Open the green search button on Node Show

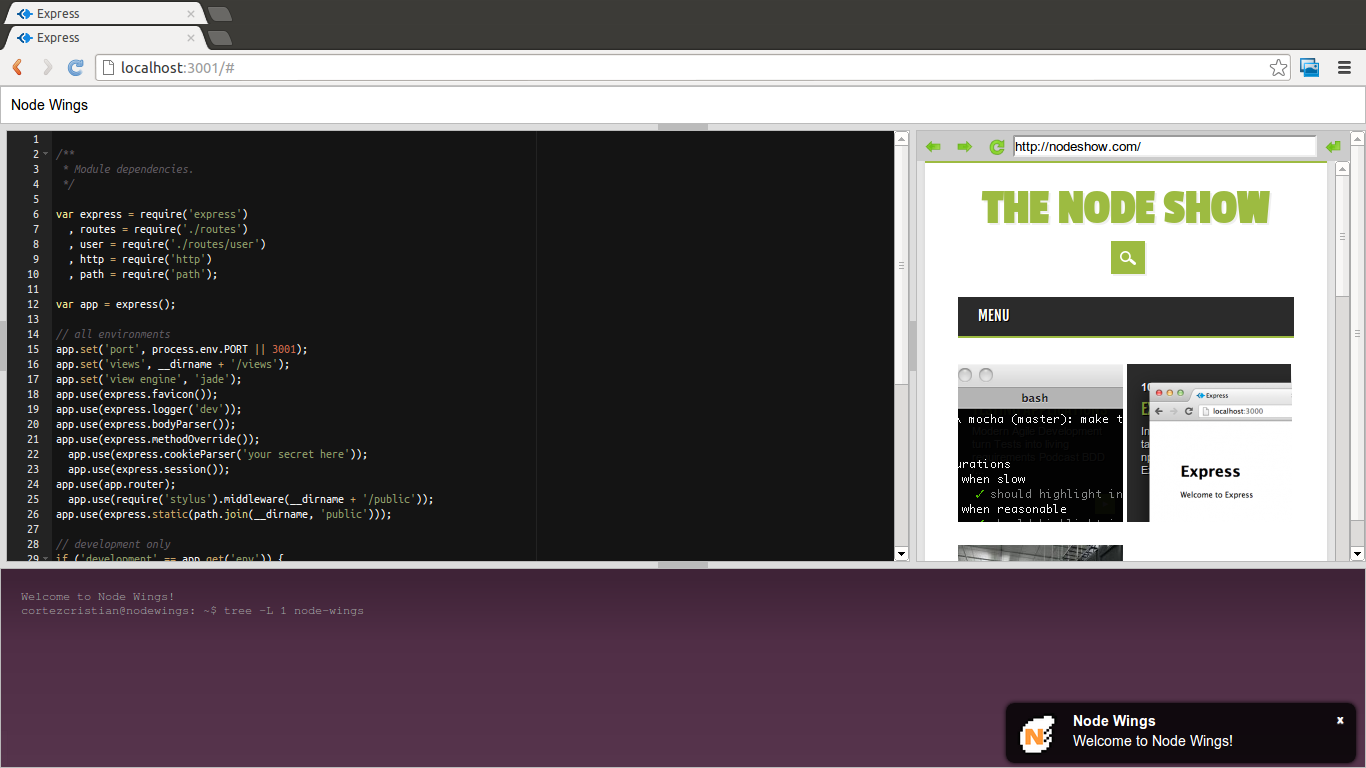(x=1127, y=258)
